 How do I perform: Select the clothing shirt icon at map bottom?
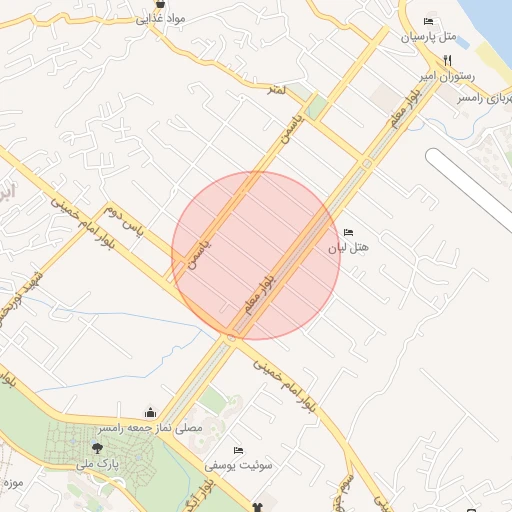point(257,508)
